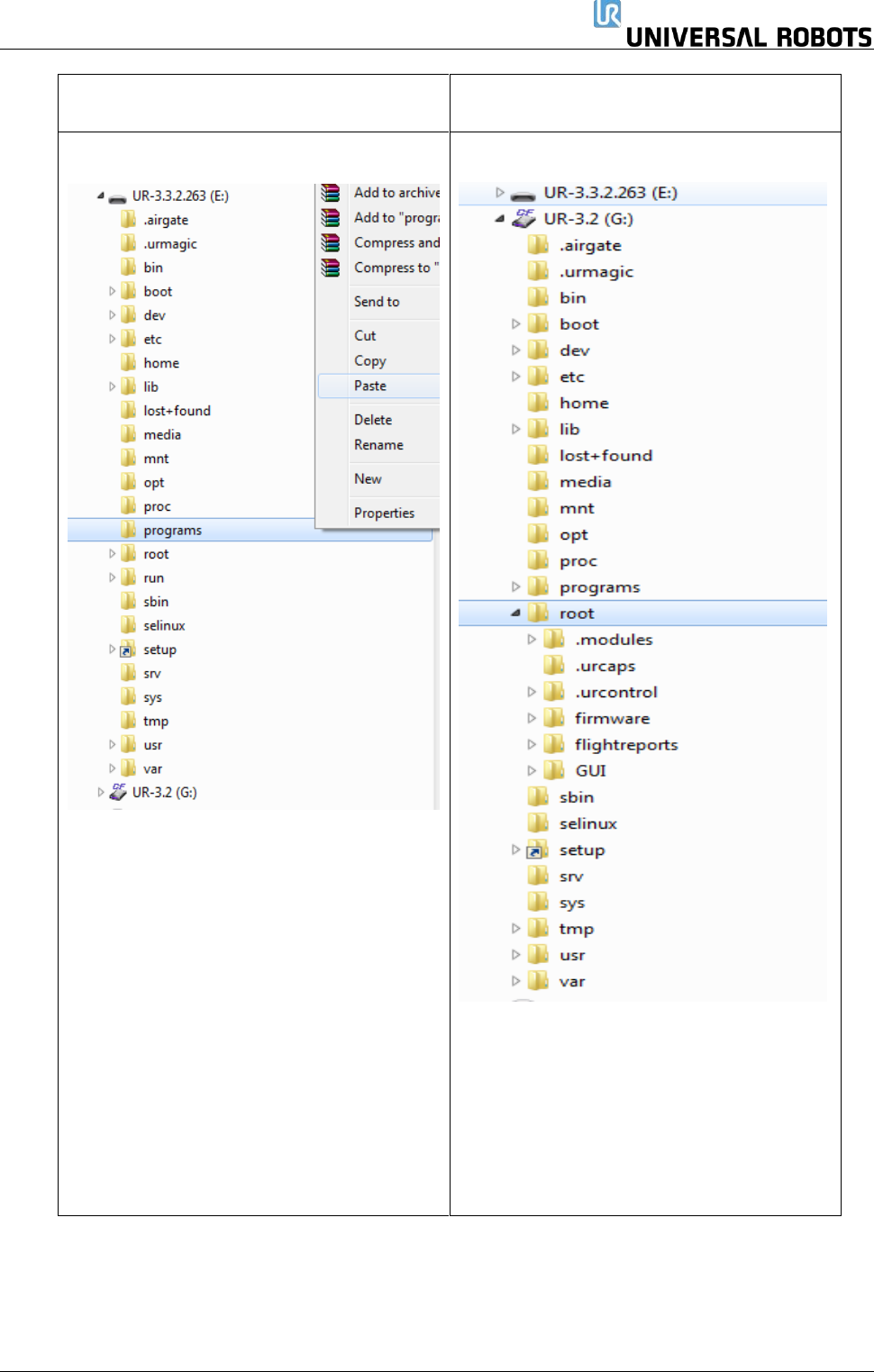Viewport: 874px width, 1372px height.
Task: Click the setup shortcut folder icon in left tree
Action: click(128, 650)
